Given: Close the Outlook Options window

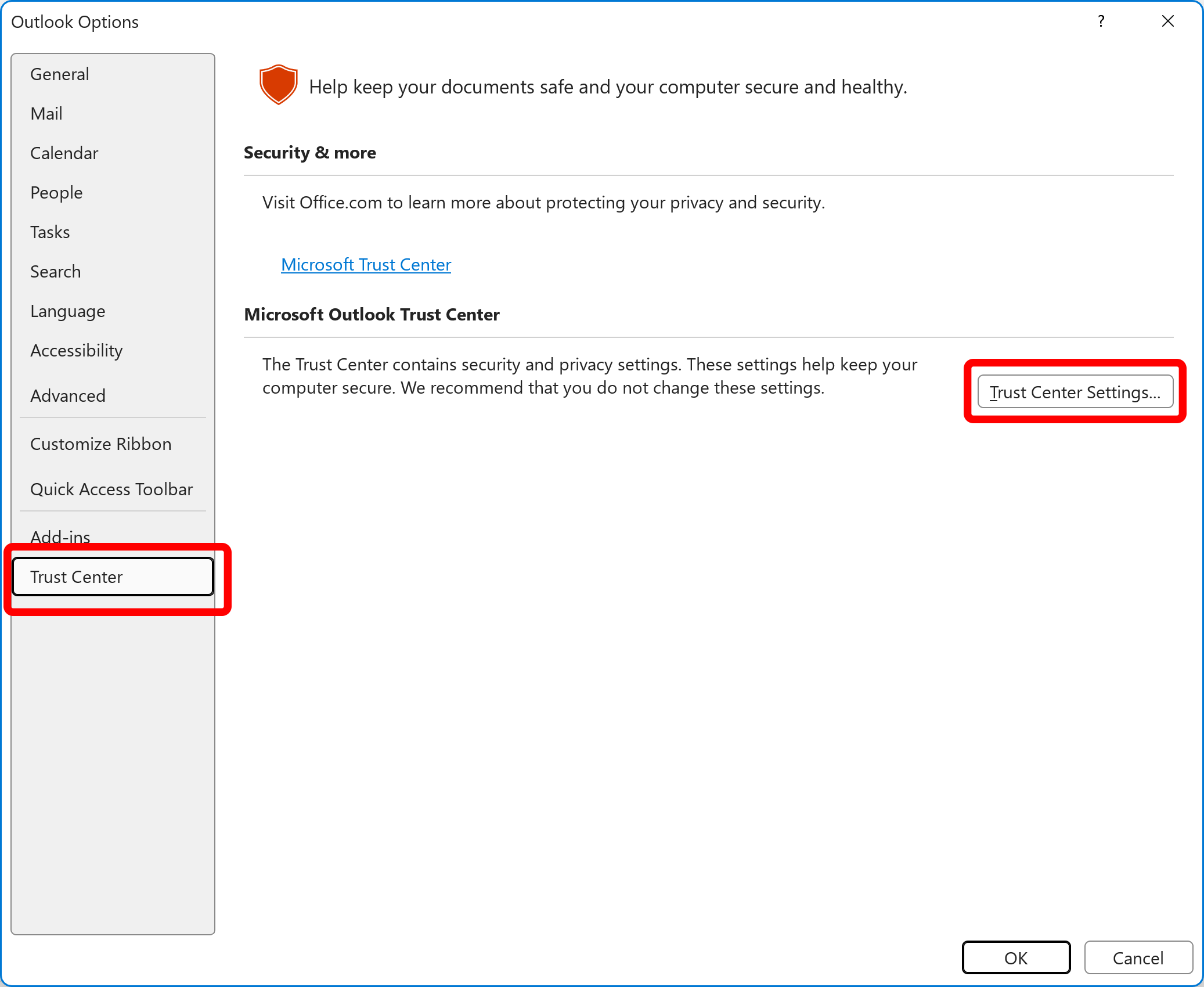Looking at the screenshot, I should (x=1168, y=21).
